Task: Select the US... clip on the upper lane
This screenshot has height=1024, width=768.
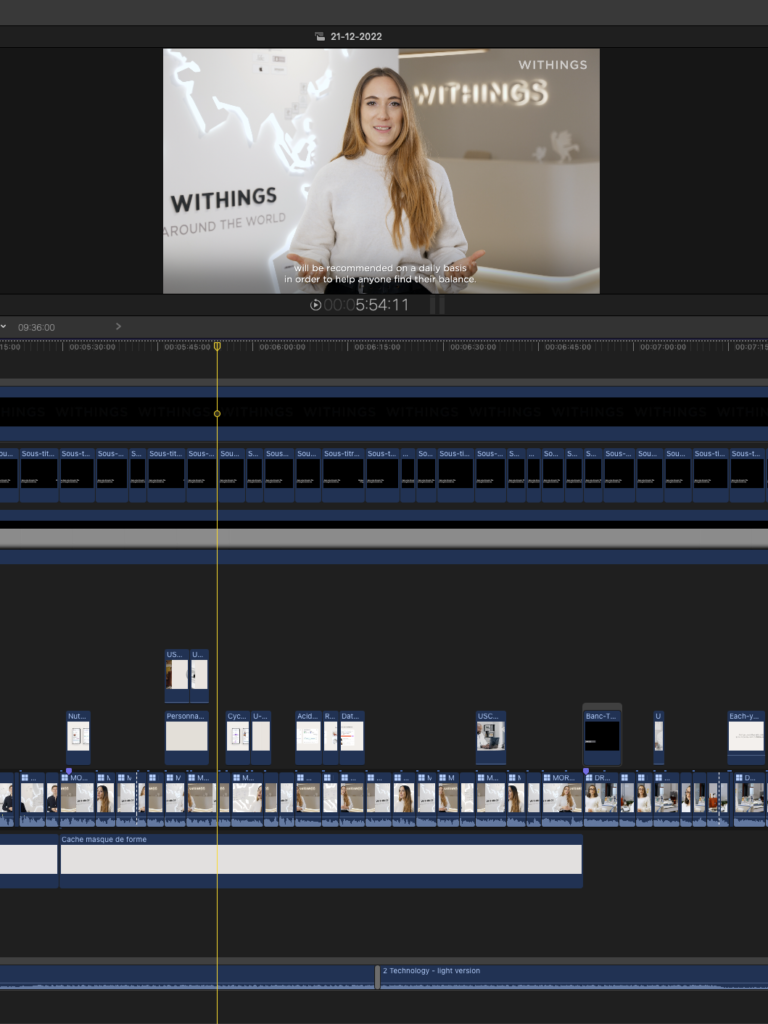Action: 176,675
